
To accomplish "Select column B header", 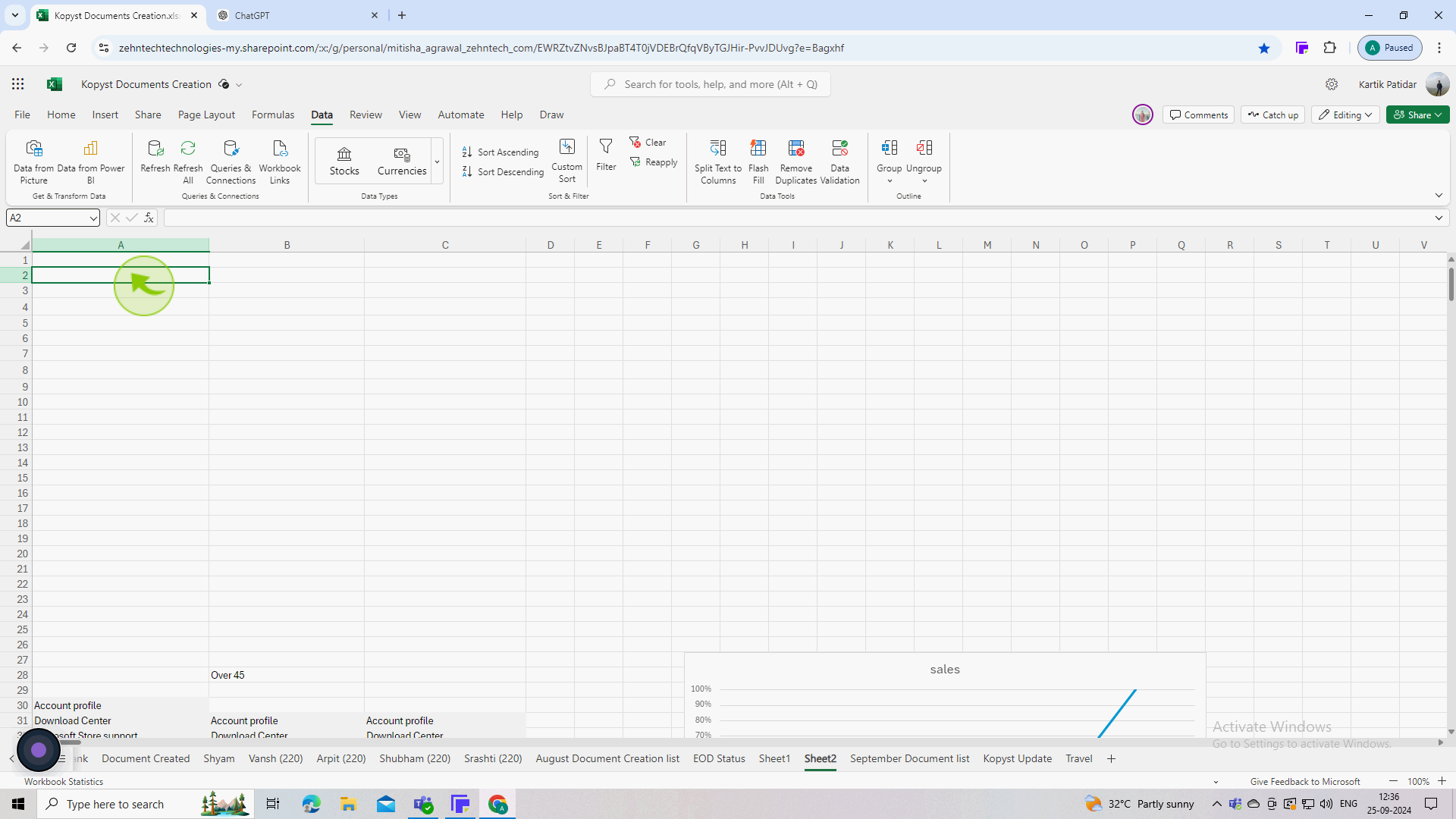I will coord(287,245).
